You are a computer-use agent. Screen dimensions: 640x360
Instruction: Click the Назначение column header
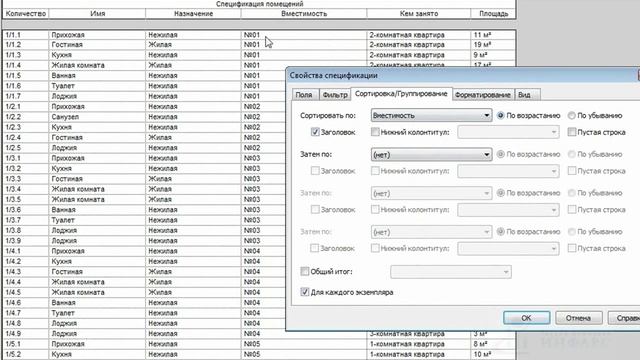click(193, 13)
